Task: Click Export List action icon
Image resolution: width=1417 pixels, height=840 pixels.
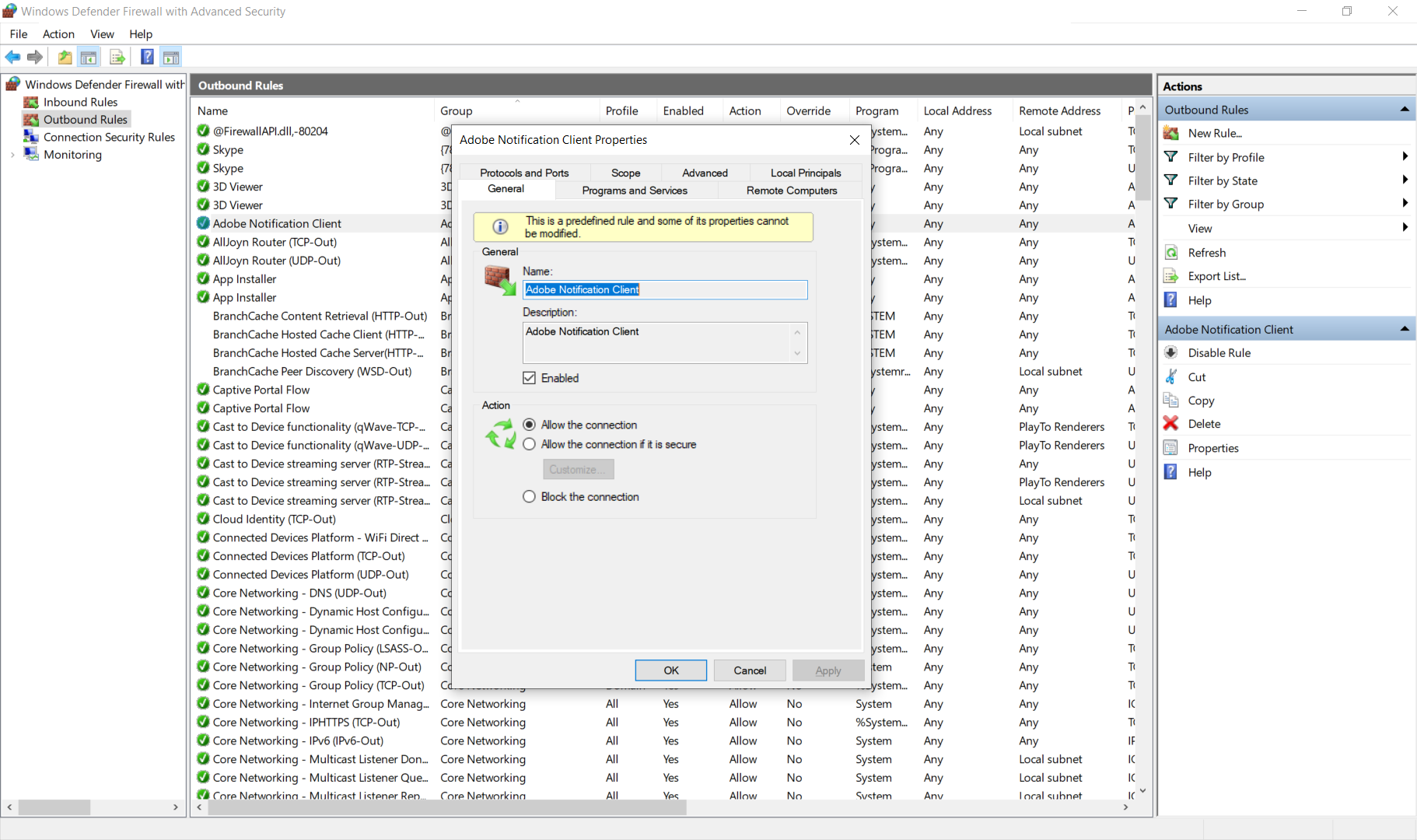Action: click(x=1170, y=276)
